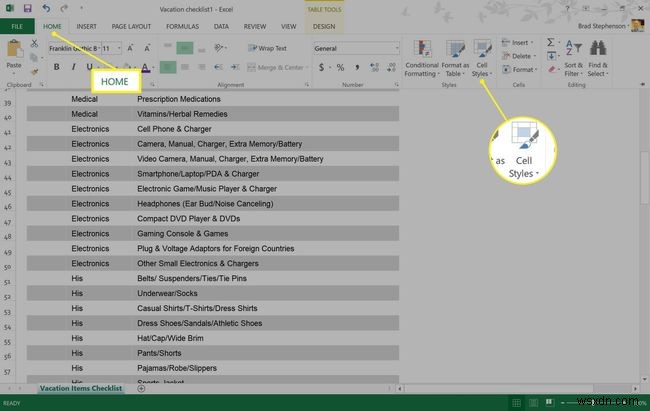This screenshot has height=411, width=650.
Task: Decrease the cell indent
Action: (x=218, y=67)
